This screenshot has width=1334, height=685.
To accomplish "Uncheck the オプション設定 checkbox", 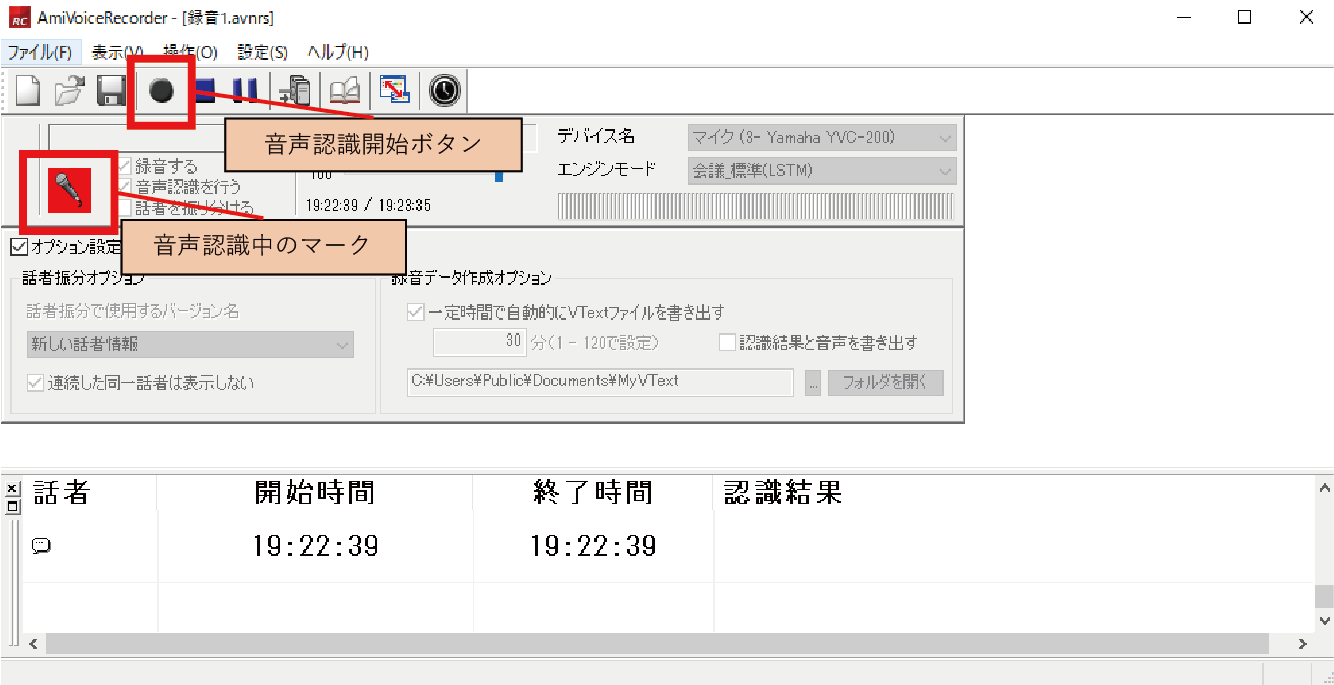I will click(x=19, y=246).
